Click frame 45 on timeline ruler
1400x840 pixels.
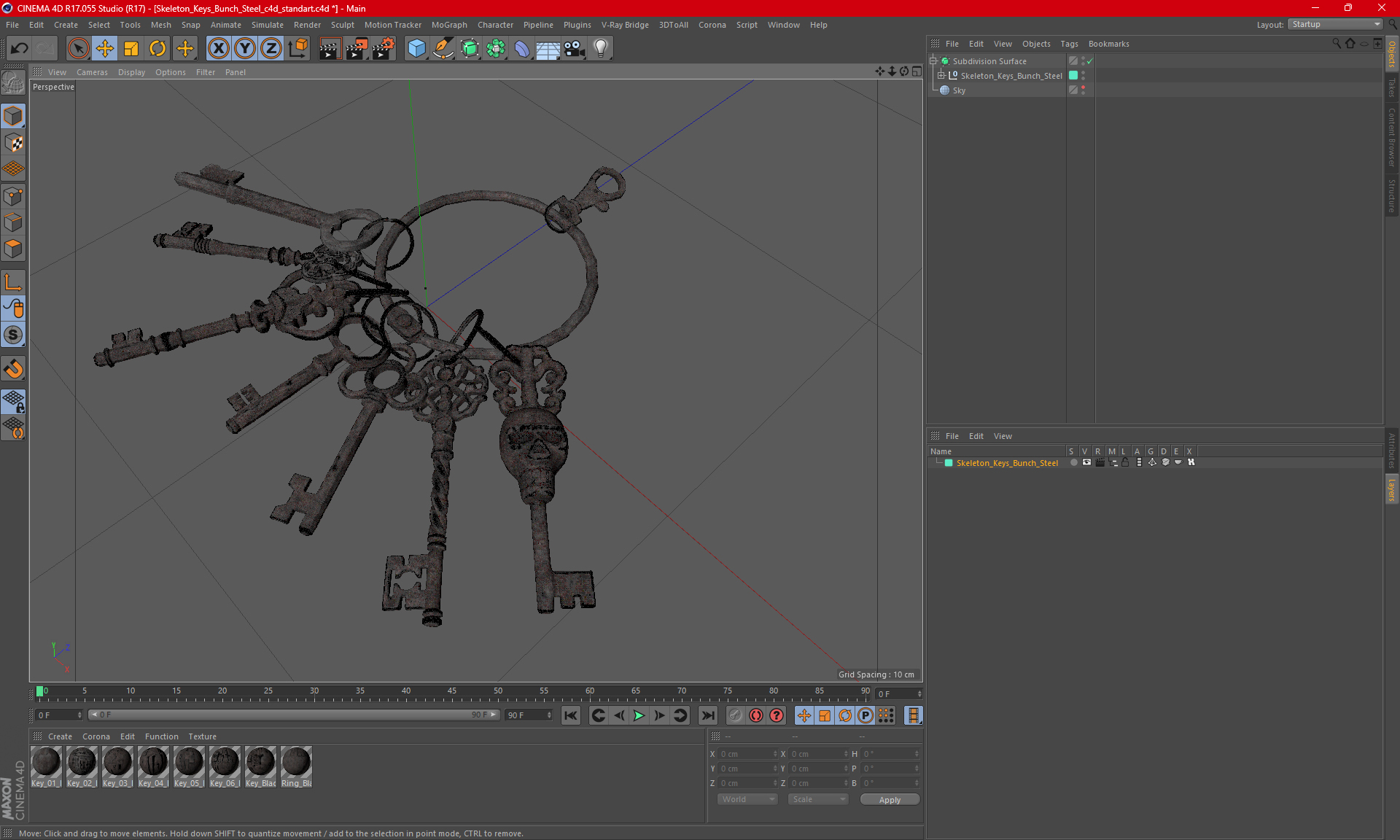[452, 691]
